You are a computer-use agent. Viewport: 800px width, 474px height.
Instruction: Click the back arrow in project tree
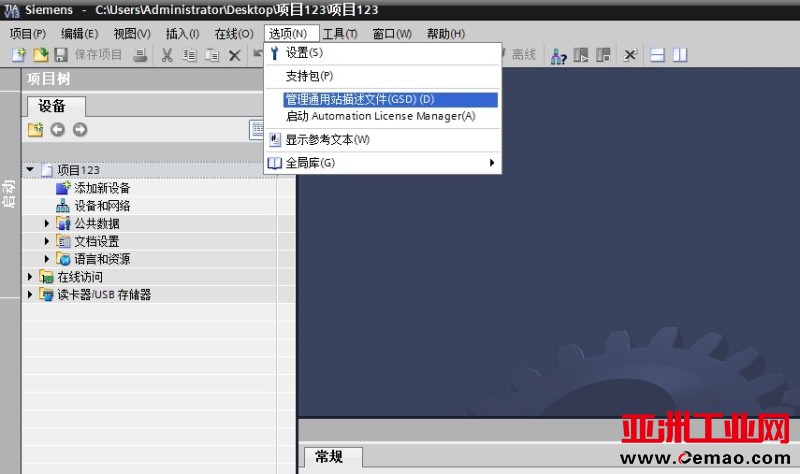click(58, 129)
